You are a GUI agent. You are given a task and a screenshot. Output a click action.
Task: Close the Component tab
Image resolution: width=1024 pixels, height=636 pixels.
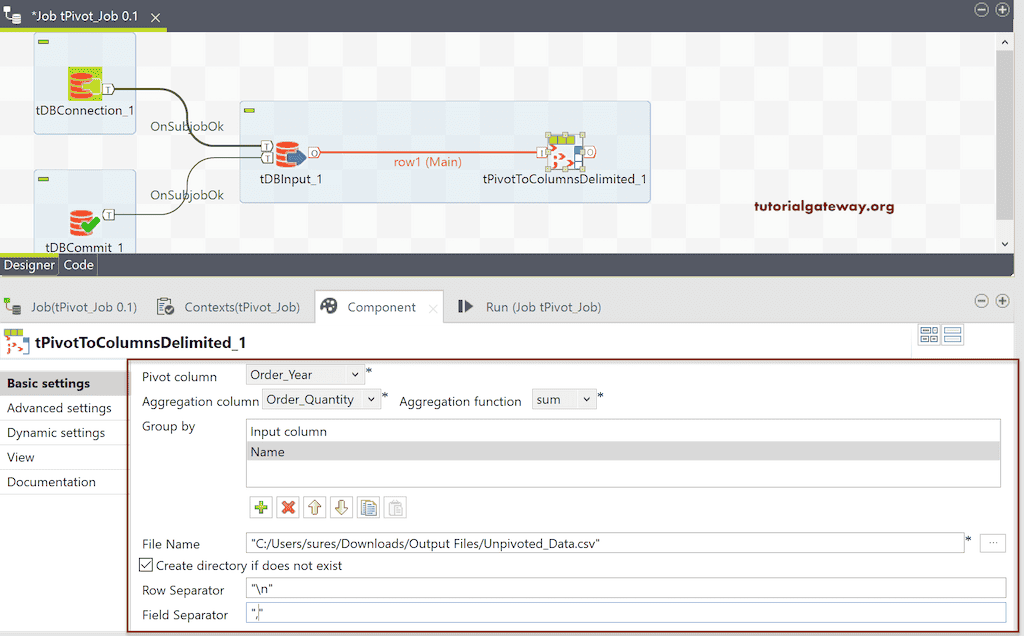pos(433,308)
